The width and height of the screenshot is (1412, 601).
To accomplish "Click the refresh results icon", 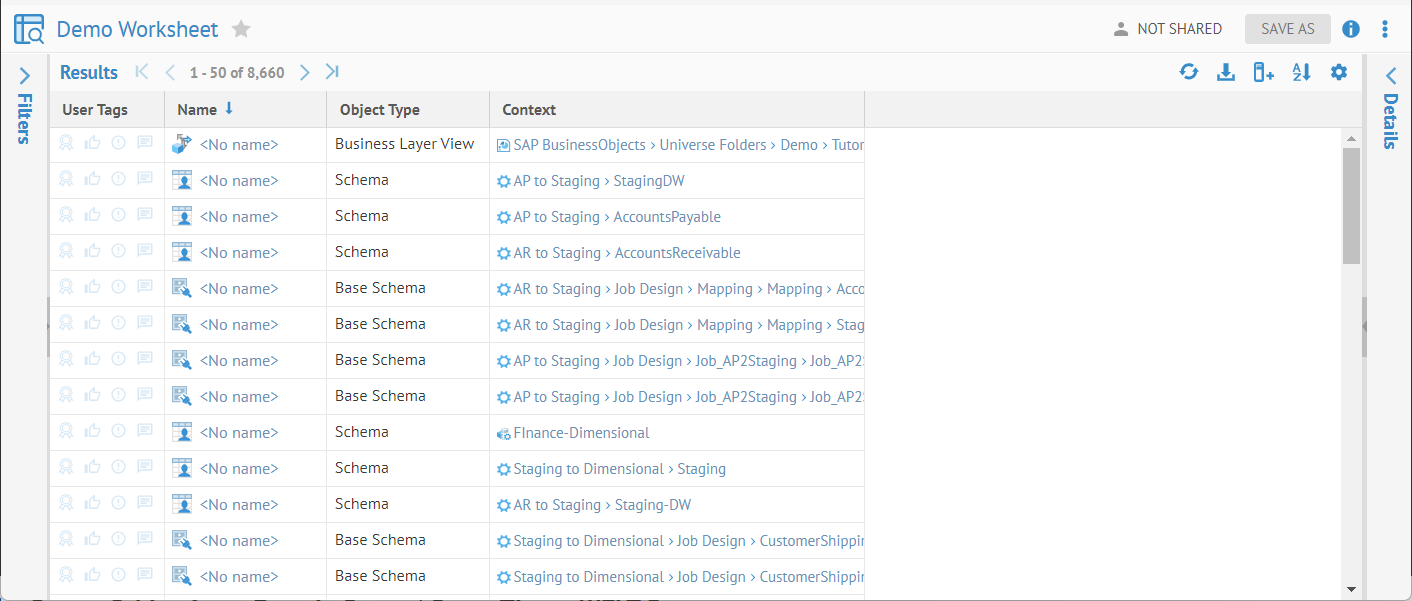I will (x=1188, y=72).
